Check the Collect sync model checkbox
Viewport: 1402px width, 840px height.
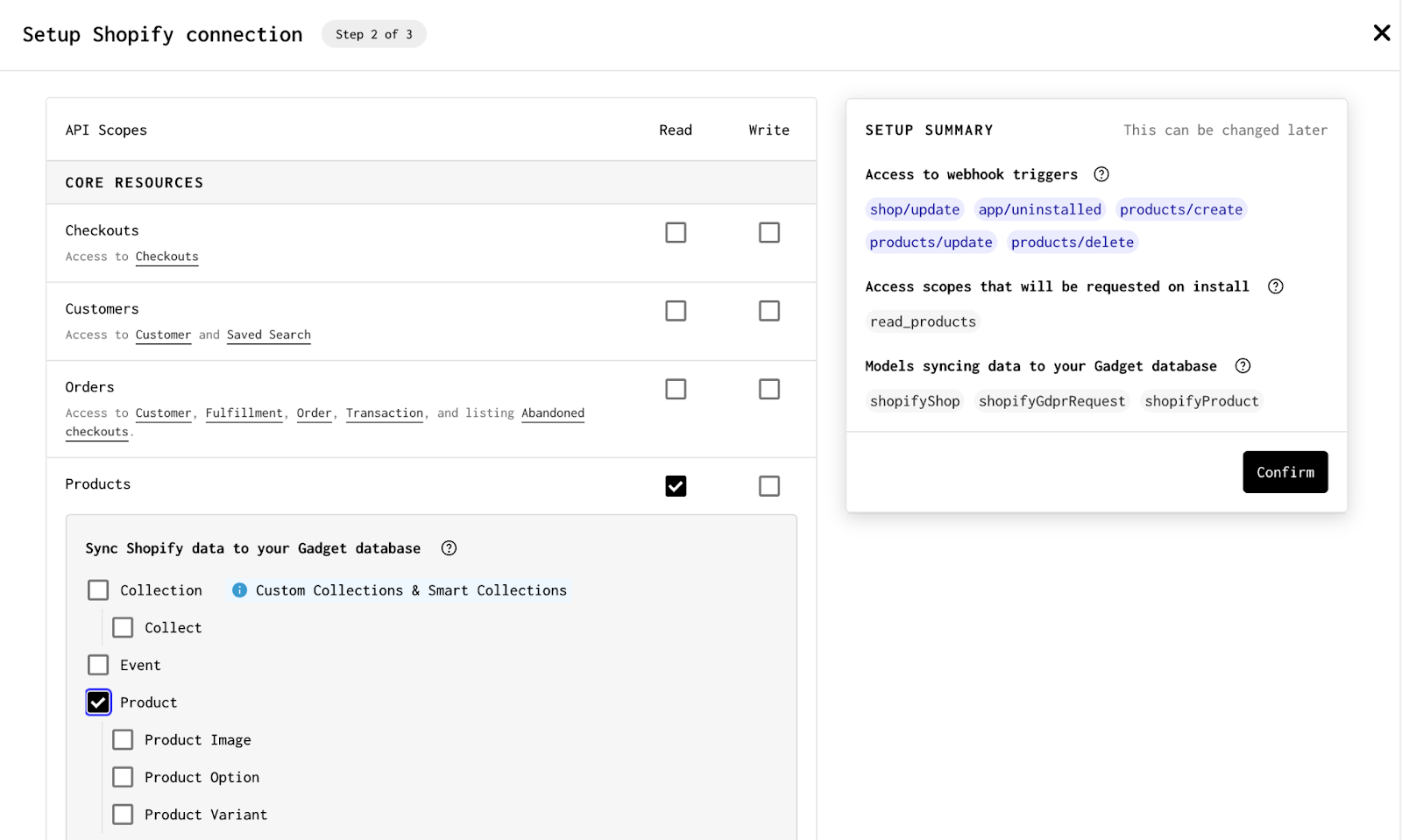pyautogui.click(x=123, y=628)
